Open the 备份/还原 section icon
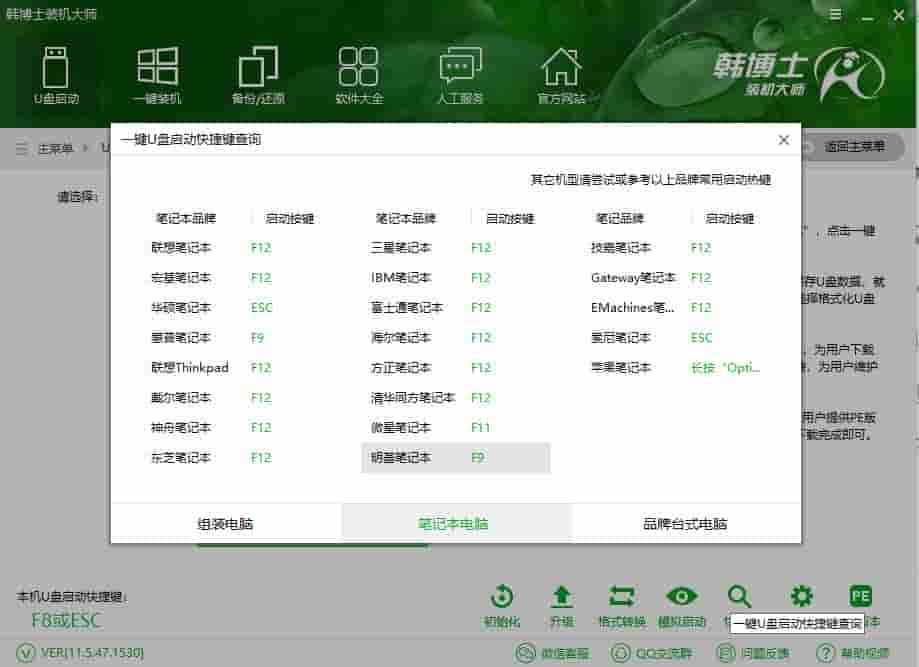 coord(258,75)
